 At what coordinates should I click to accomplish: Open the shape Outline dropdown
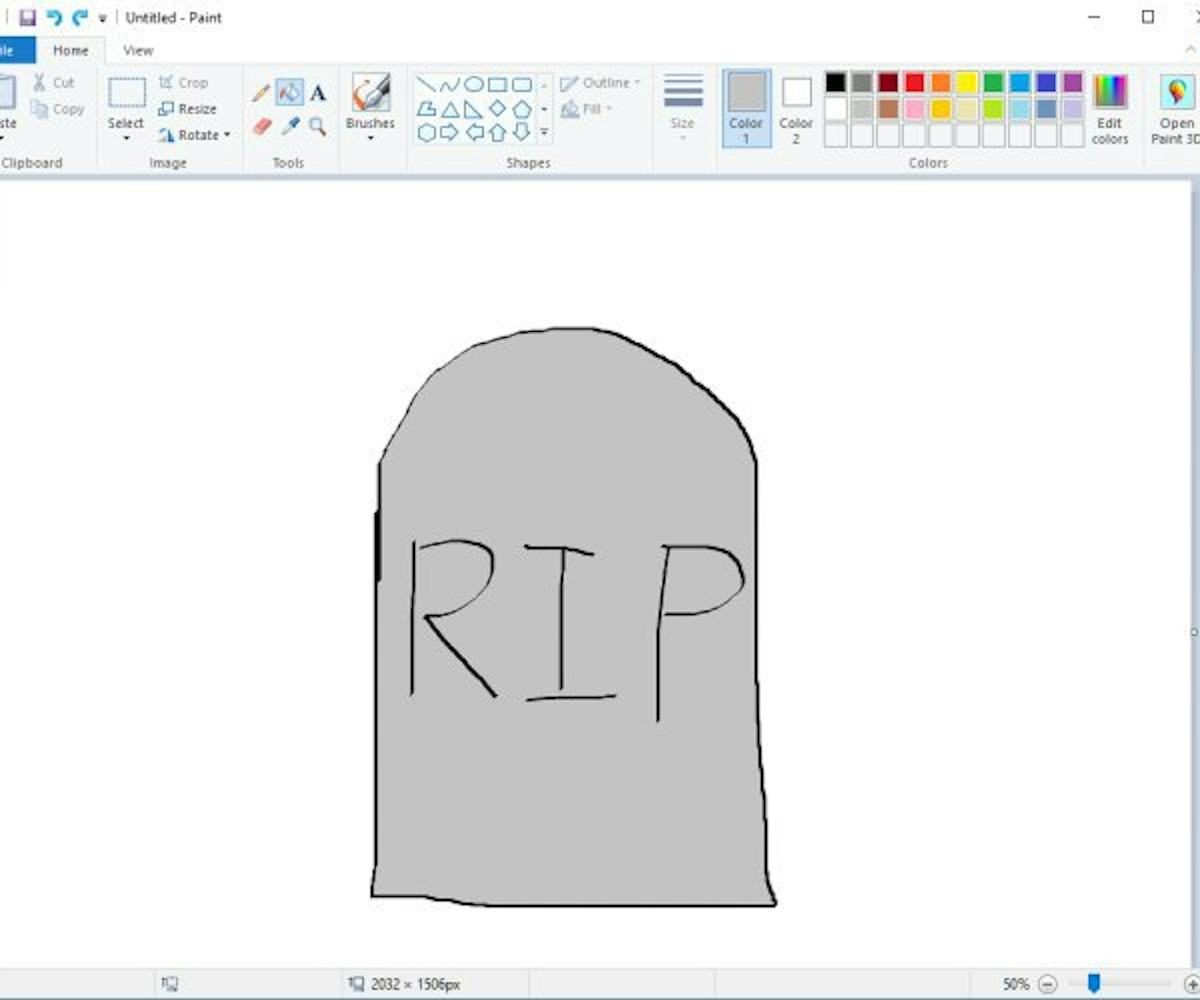(600, 83)
